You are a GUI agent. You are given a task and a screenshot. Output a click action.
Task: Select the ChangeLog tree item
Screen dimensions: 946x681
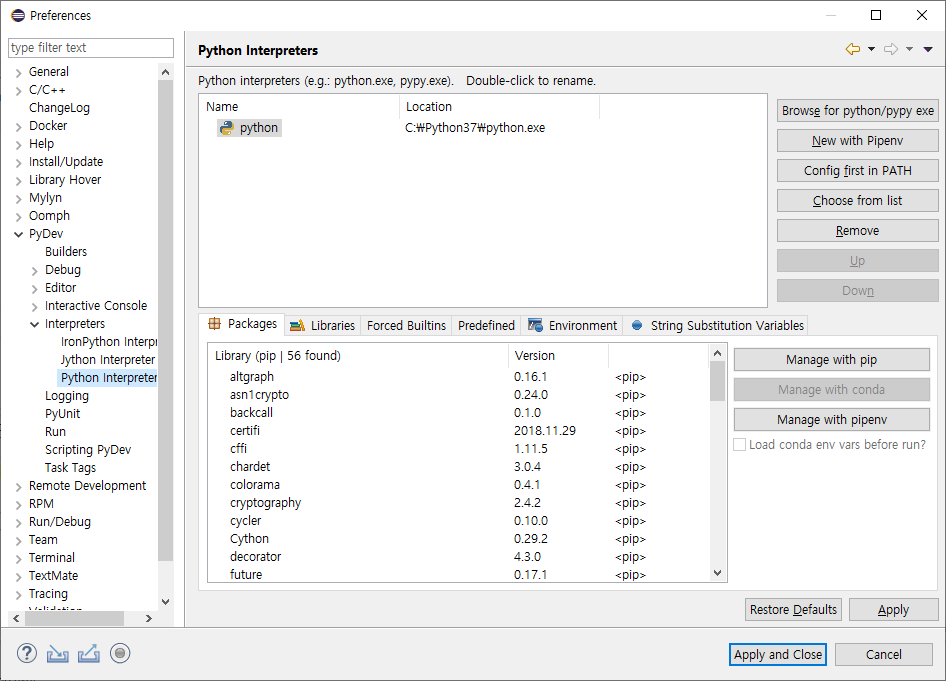[59, 108]
